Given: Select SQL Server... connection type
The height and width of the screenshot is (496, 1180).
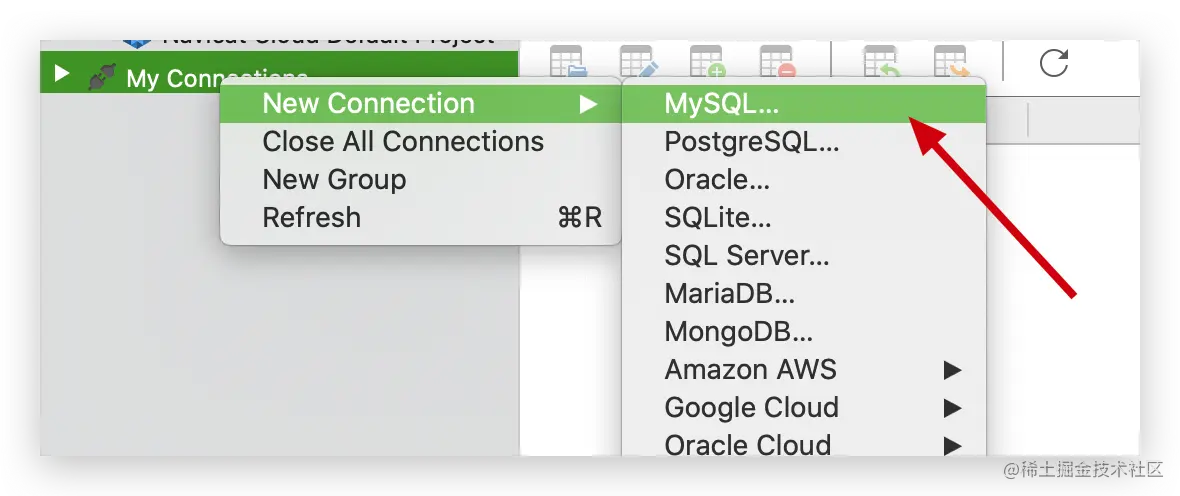Looking at the screenshot, I should pos(804,256).
